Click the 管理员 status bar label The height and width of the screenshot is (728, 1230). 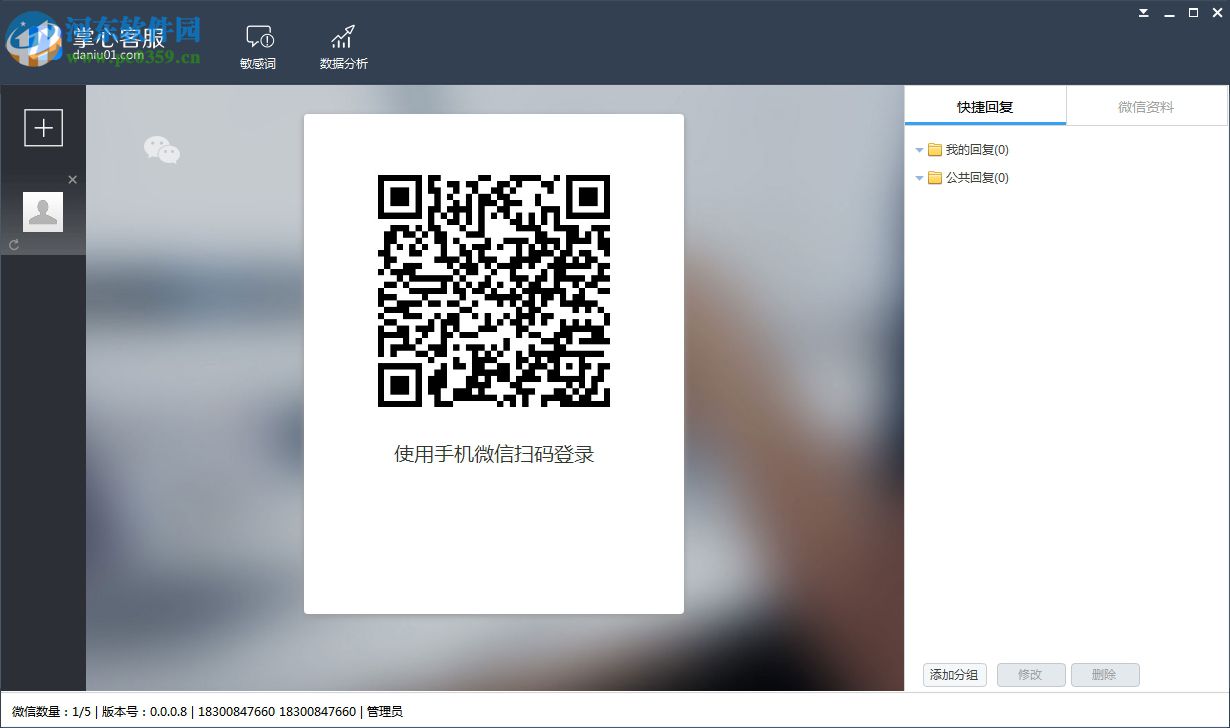tap(385, 712)
